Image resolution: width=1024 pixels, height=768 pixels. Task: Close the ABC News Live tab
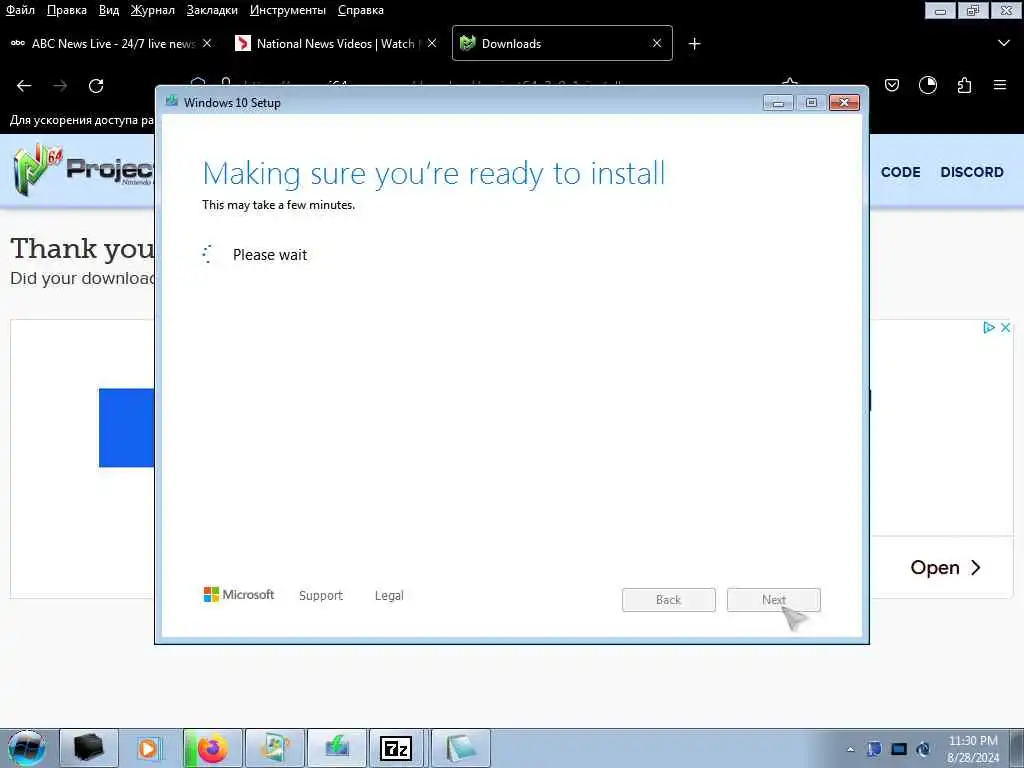click(207, 43)
